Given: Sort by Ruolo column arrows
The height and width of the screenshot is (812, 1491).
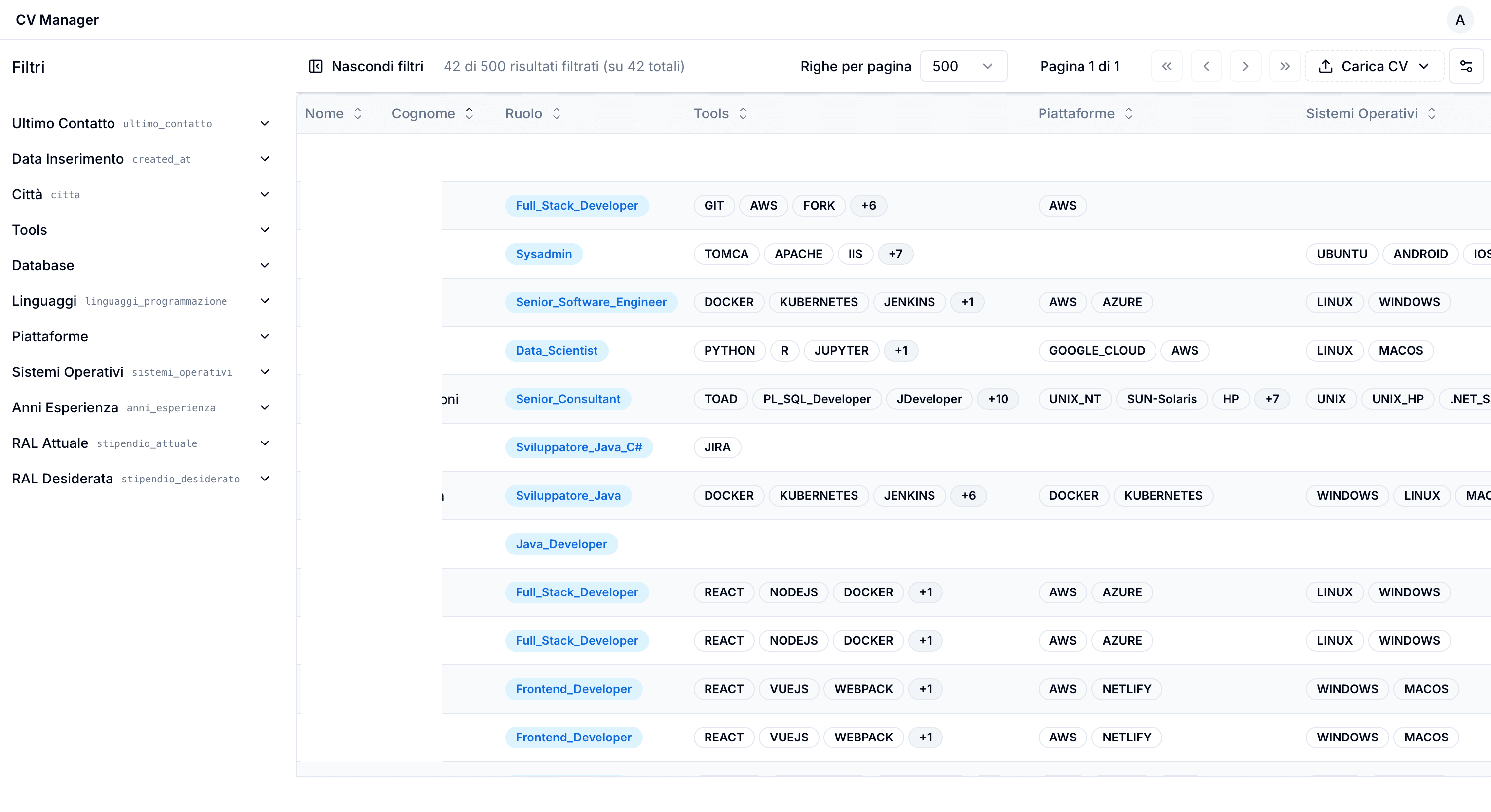Looking at the screenshot, I should click(557, 113).
